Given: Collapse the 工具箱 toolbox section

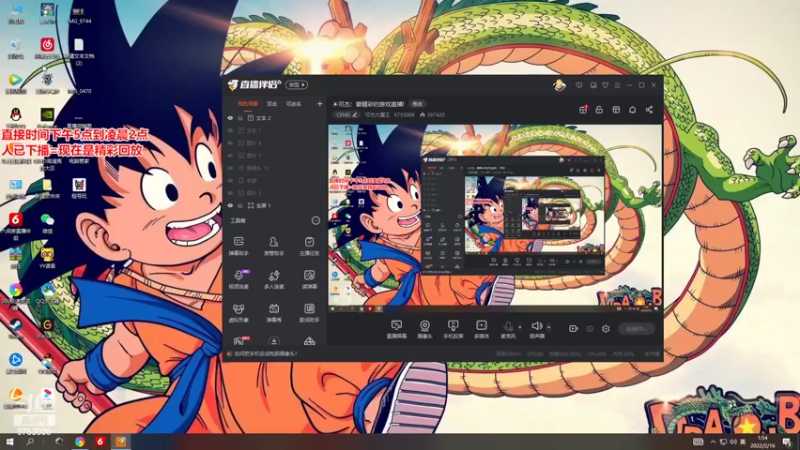Looking at the screenshot, I should [x=316, y=220].
